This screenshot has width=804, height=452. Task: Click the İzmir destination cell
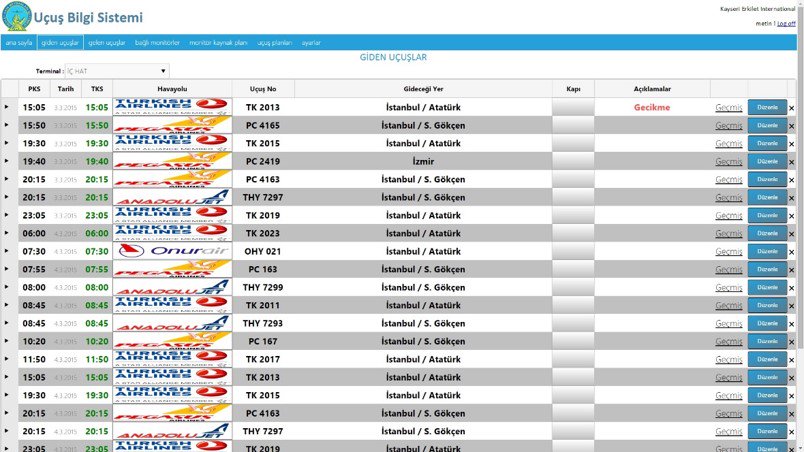[x=423, y=161]
